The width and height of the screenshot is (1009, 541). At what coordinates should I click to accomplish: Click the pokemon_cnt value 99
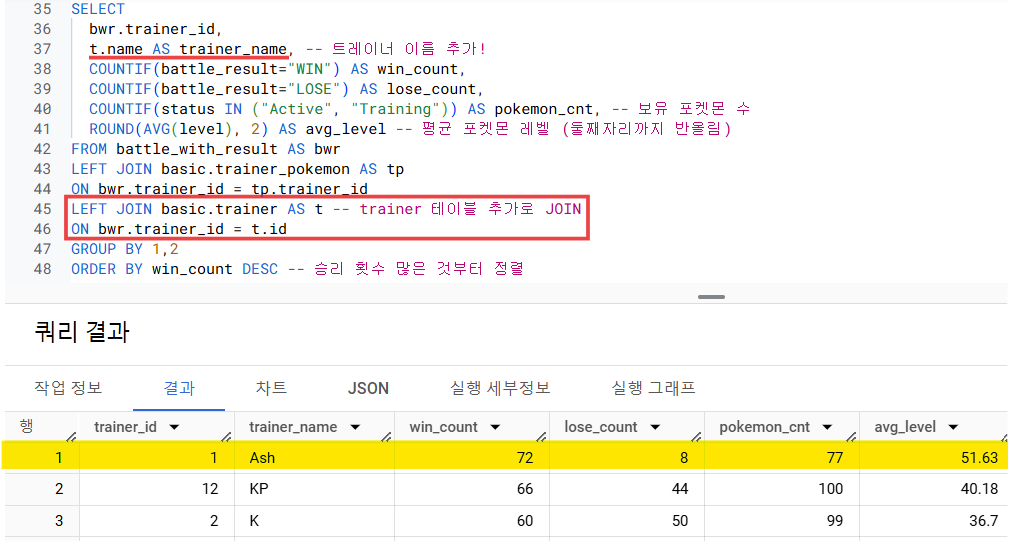[835, 520]
